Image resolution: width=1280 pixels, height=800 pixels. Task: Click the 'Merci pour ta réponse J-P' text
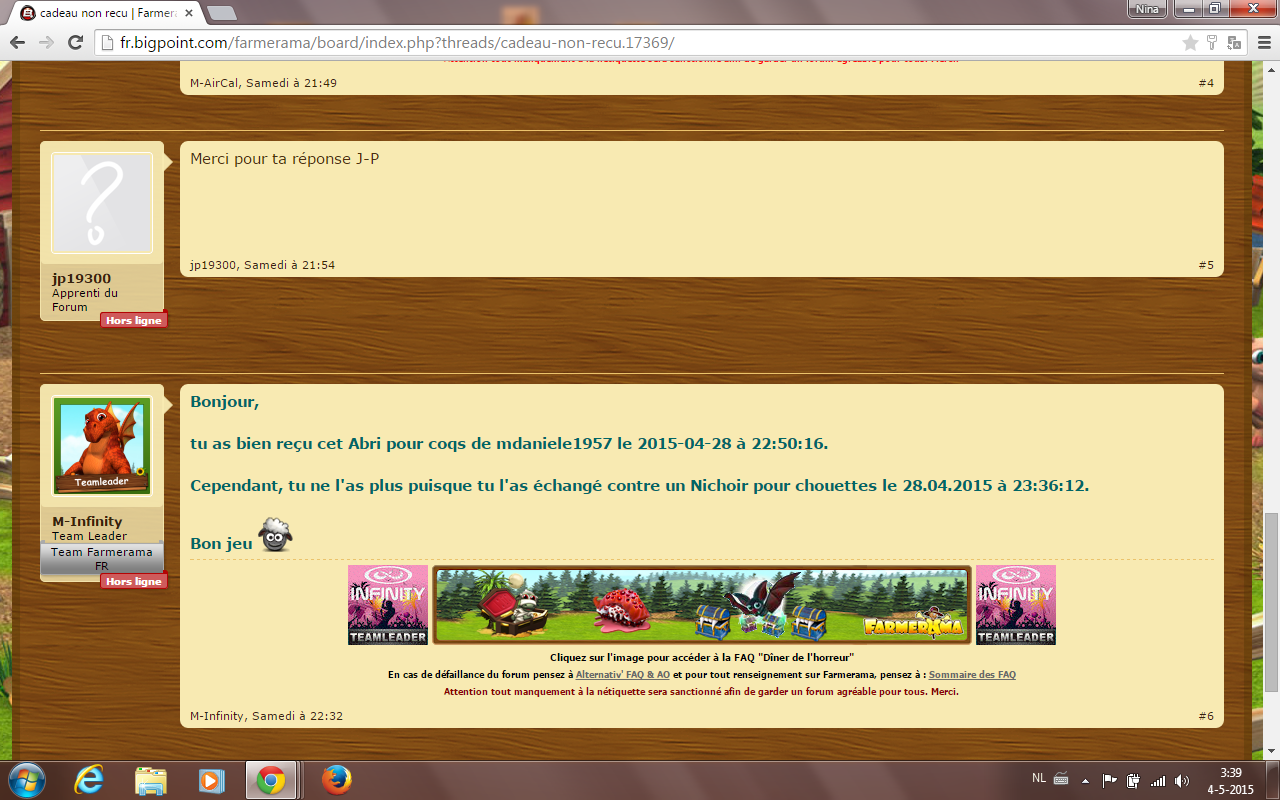tap(285, 159)
